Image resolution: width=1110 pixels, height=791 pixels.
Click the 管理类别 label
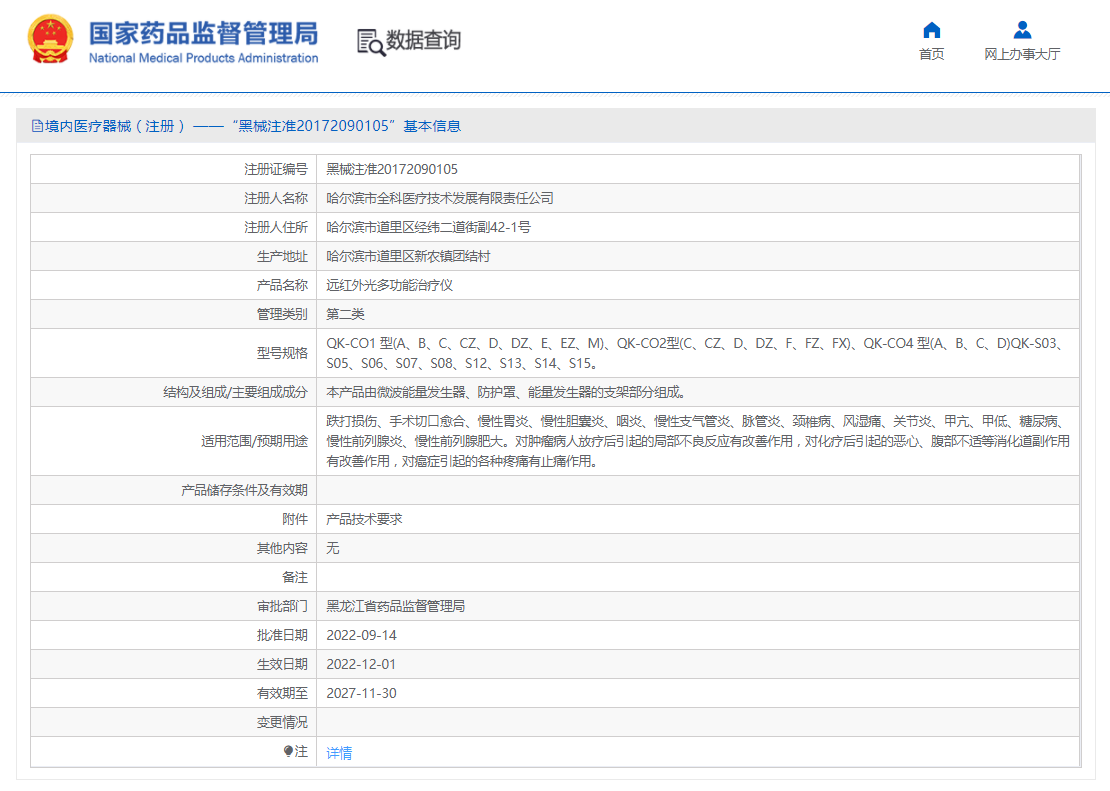[x=282, y=314]
